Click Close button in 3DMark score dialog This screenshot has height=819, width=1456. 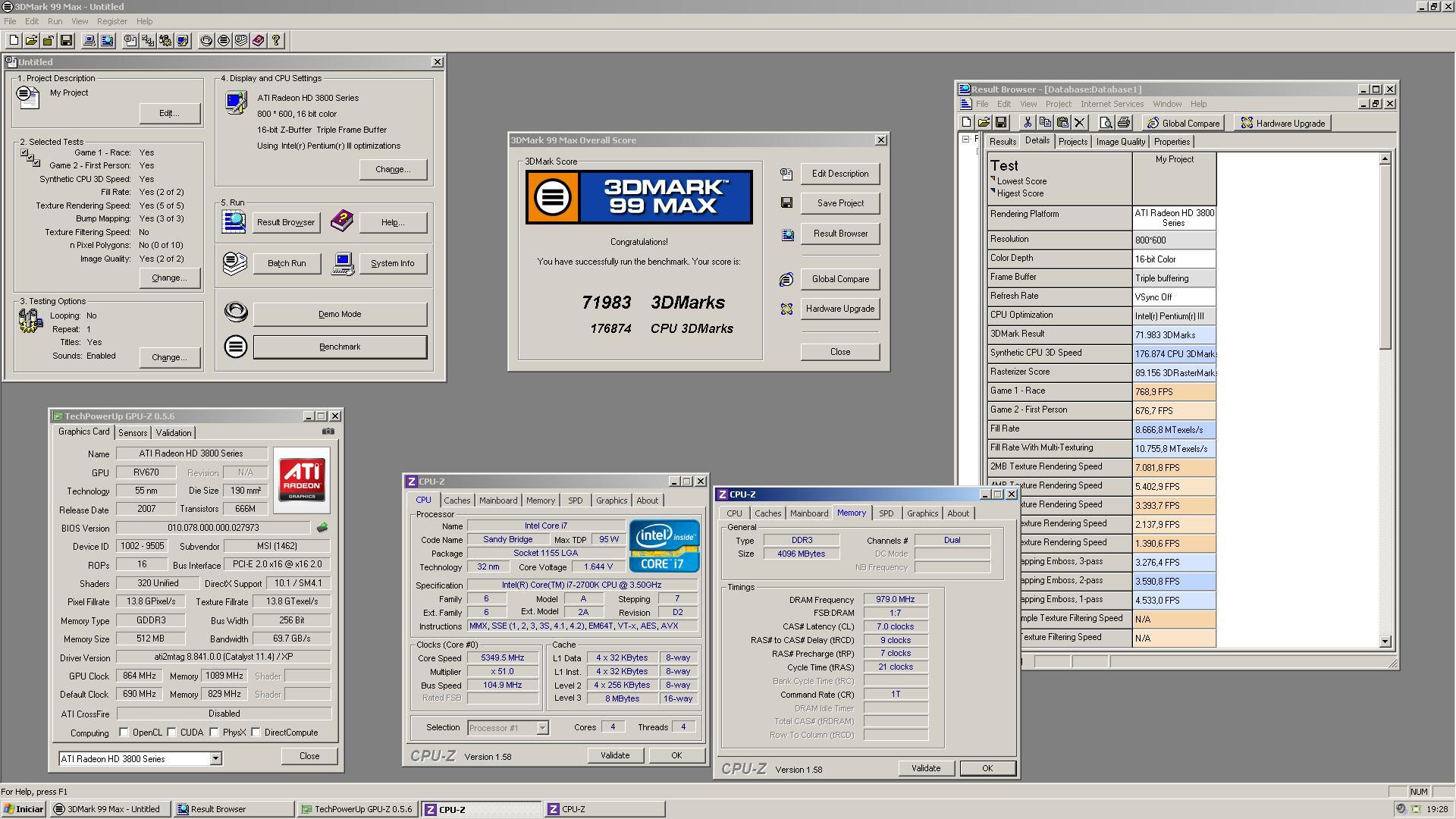[x=840, y=352]
